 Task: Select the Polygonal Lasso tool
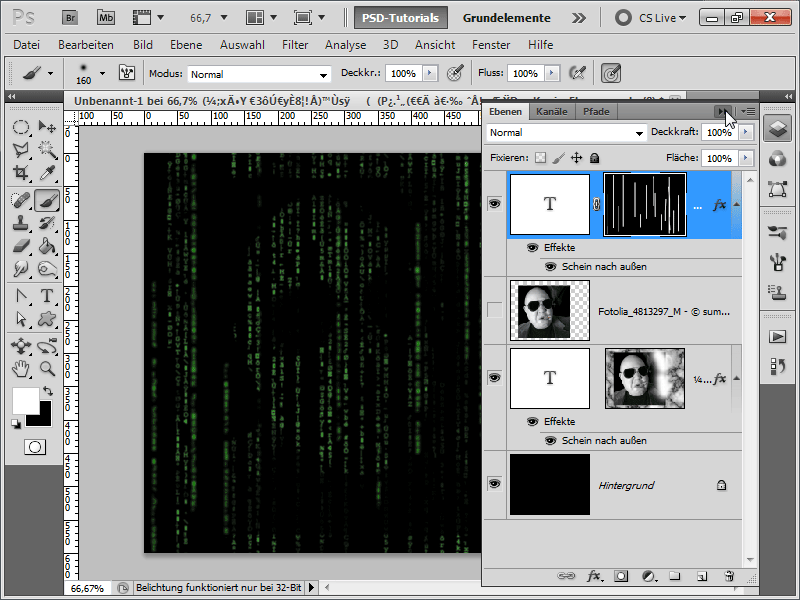point(20,149)
